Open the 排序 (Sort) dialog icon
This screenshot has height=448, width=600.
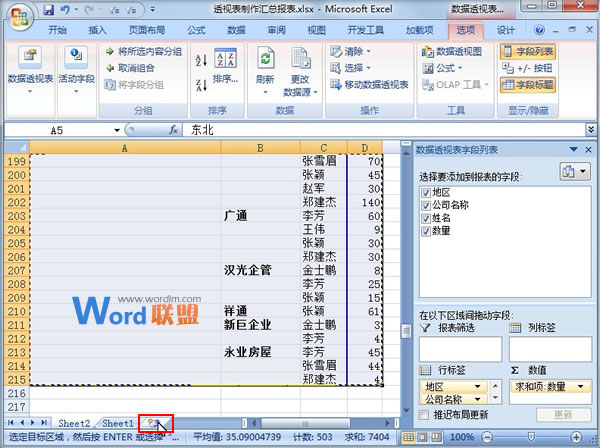coord(225,57)
